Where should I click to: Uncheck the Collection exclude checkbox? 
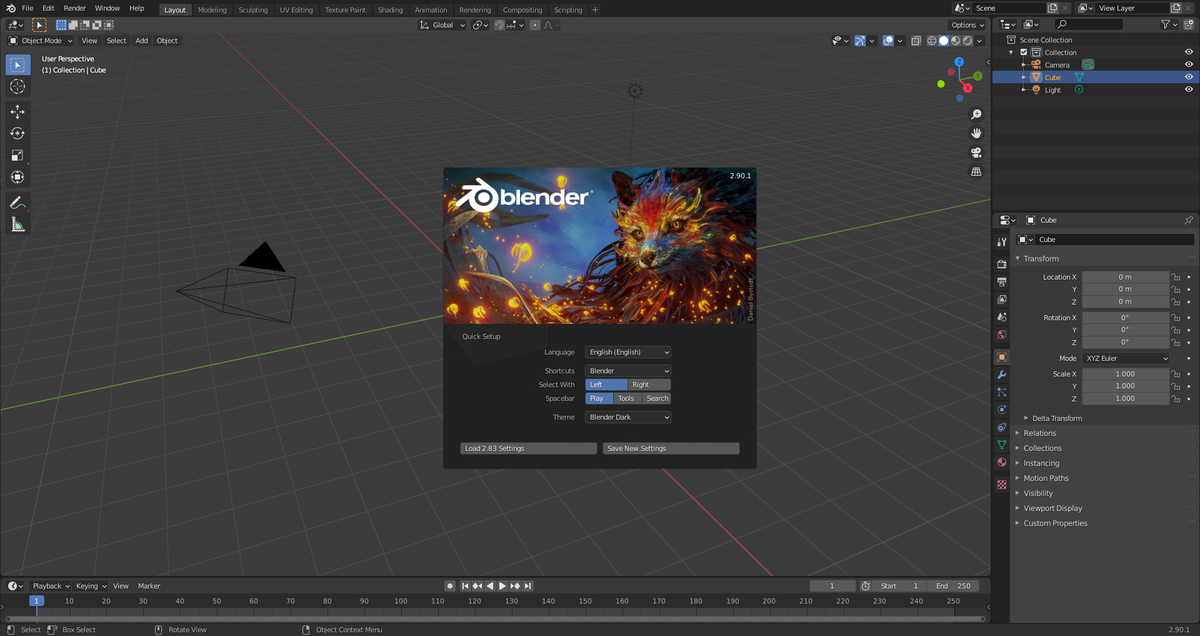[1024, 52]
